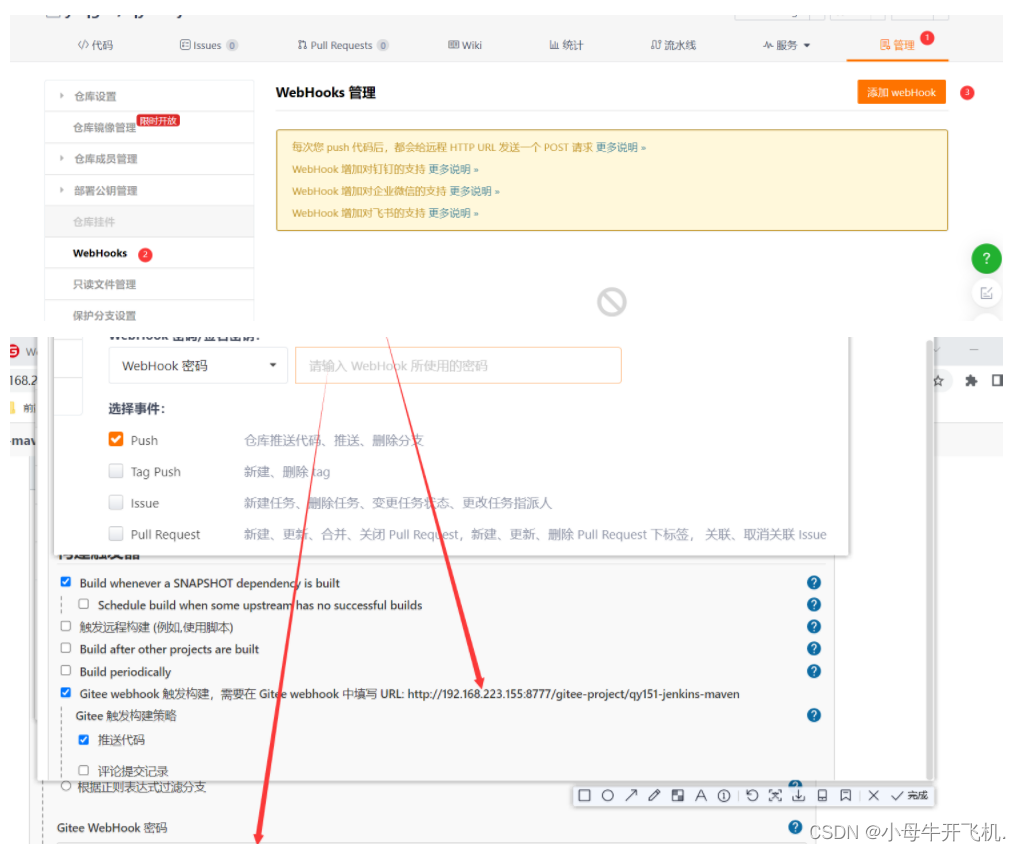
Task: Check Schedule build when upstream has no successful builds
Action: pos(84,604)
